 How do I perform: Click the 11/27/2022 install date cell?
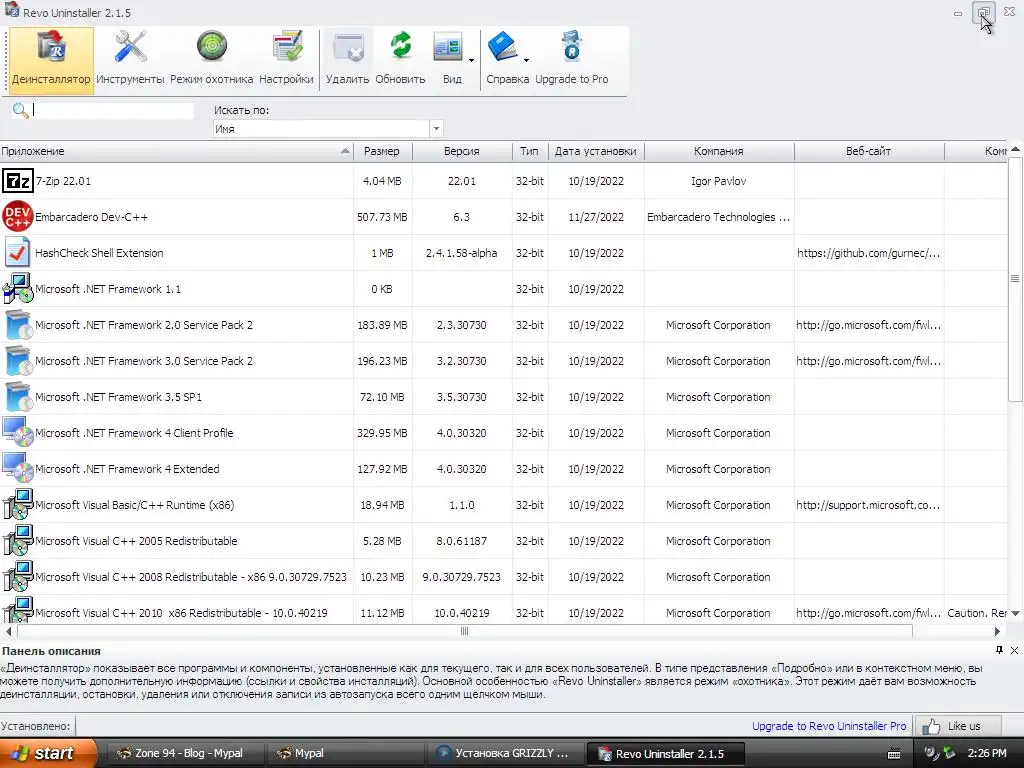click(x=596, y=217)
